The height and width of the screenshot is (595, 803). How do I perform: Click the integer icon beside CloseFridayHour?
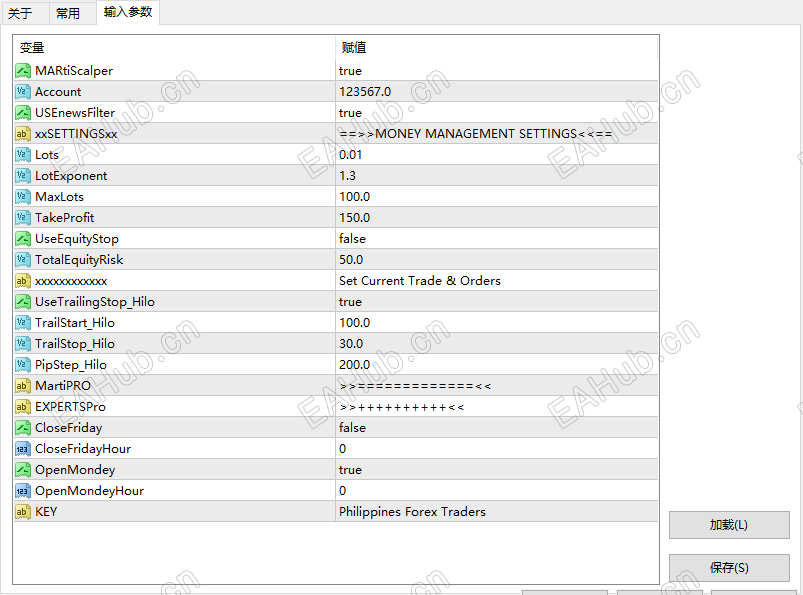(23, 449)
